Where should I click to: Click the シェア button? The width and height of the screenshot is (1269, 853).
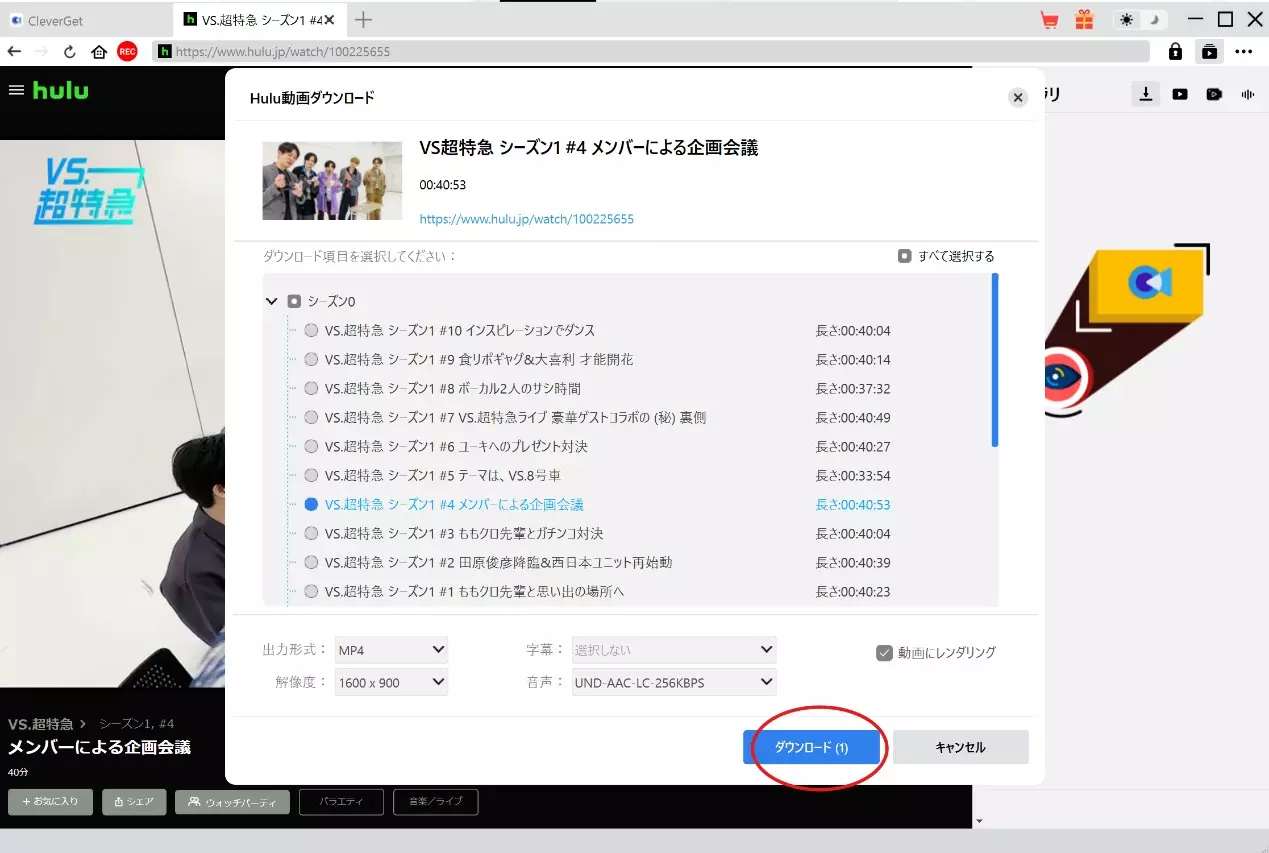(134, 802)
